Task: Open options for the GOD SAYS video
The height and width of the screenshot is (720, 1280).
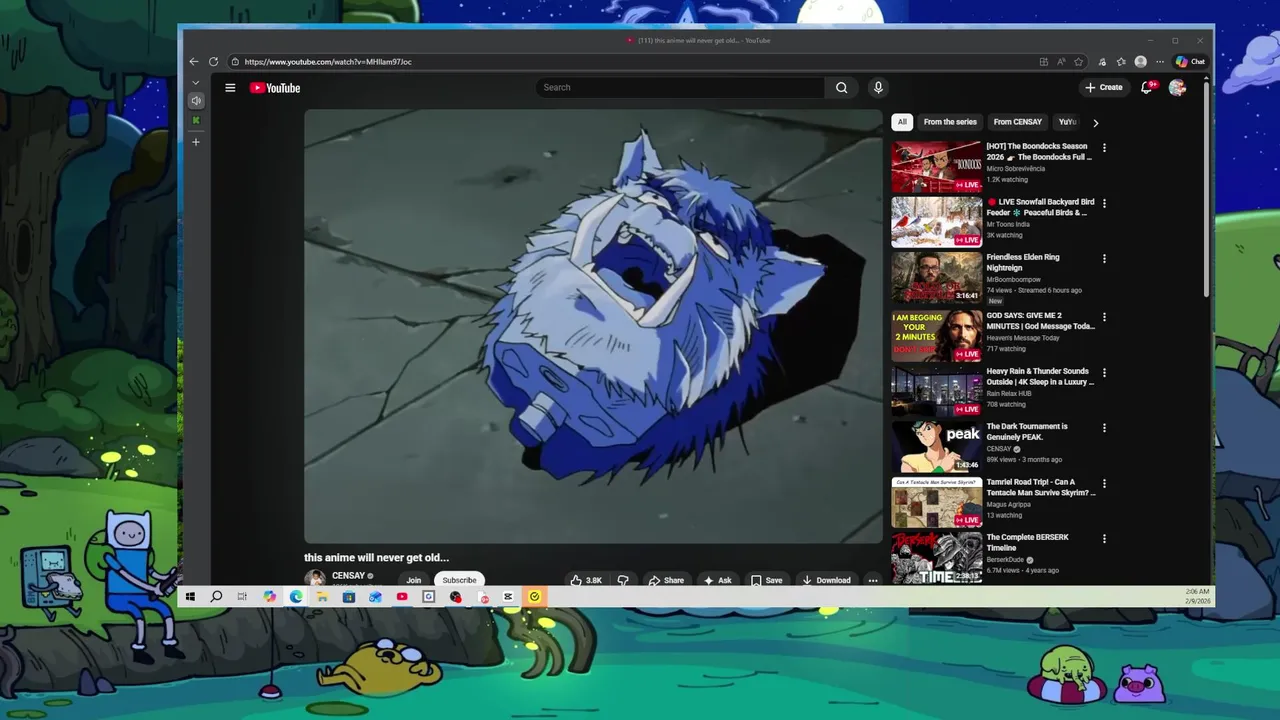Action: point(1104,317)
